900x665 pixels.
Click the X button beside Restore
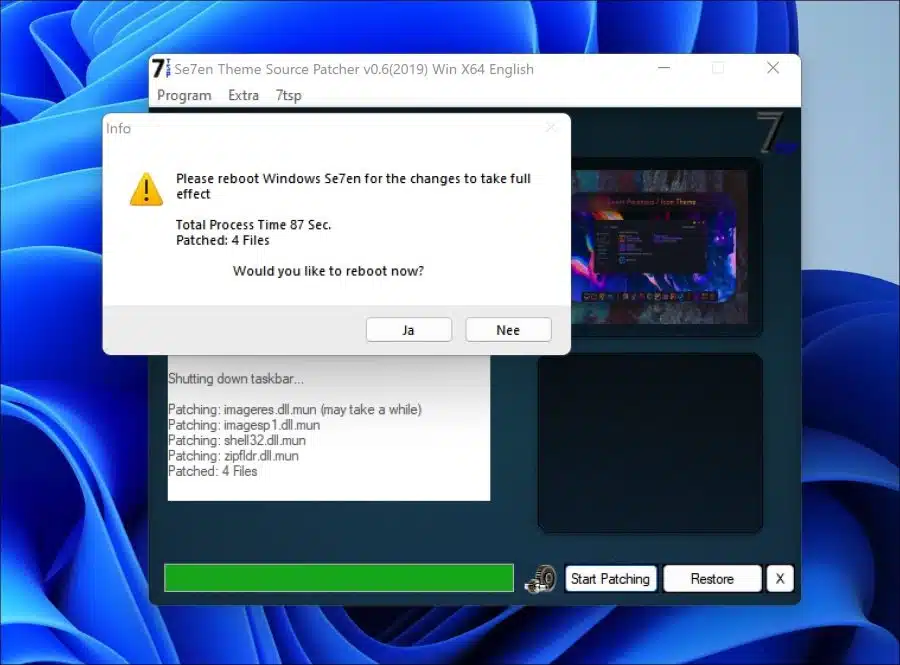pyautogui.click(x=779, y=578)
